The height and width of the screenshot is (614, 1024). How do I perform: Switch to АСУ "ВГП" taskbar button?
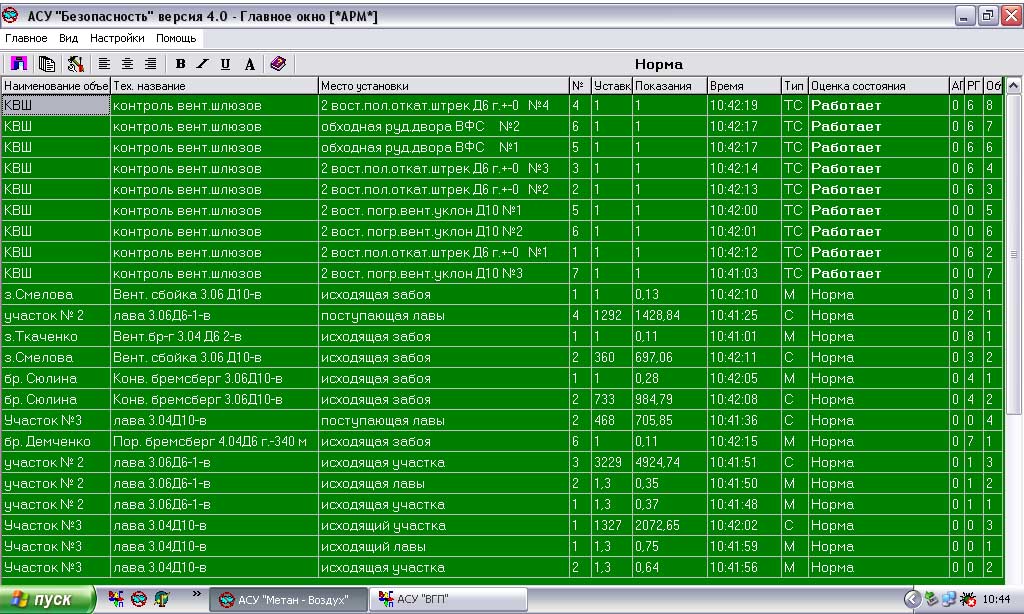448,599
